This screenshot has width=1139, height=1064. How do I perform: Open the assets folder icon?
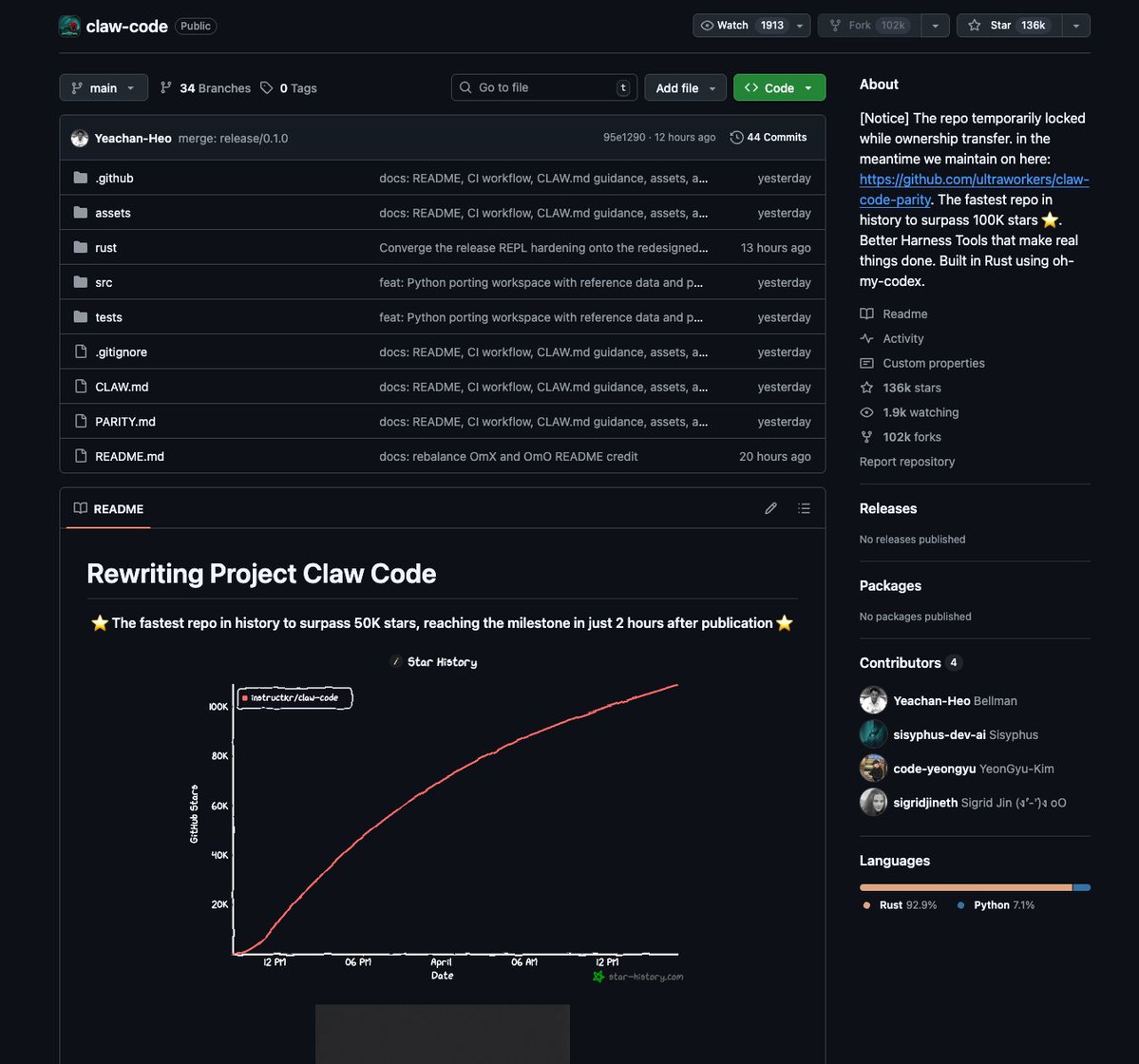click(81, 213)
